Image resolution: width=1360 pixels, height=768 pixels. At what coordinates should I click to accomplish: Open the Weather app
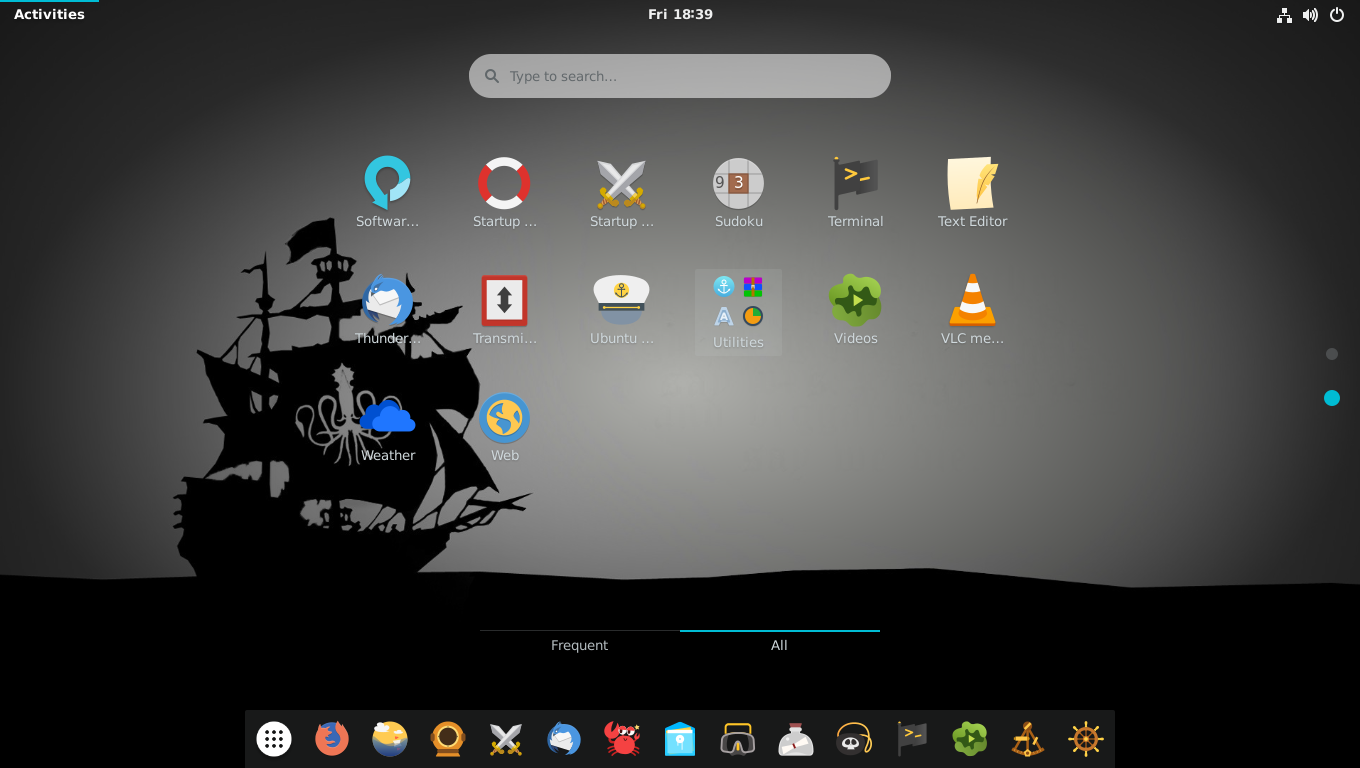pos(388,427)
